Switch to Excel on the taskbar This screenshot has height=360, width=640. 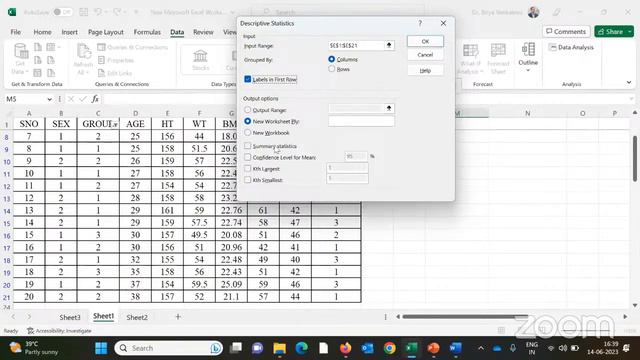tap(411, 348)
